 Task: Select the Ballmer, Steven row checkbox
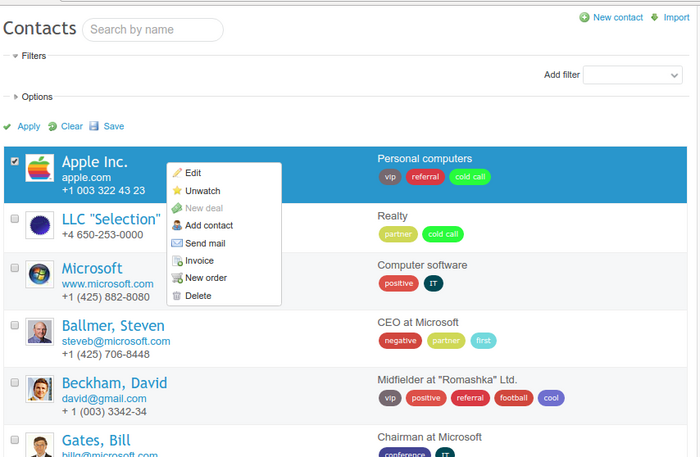click(14, 325)
